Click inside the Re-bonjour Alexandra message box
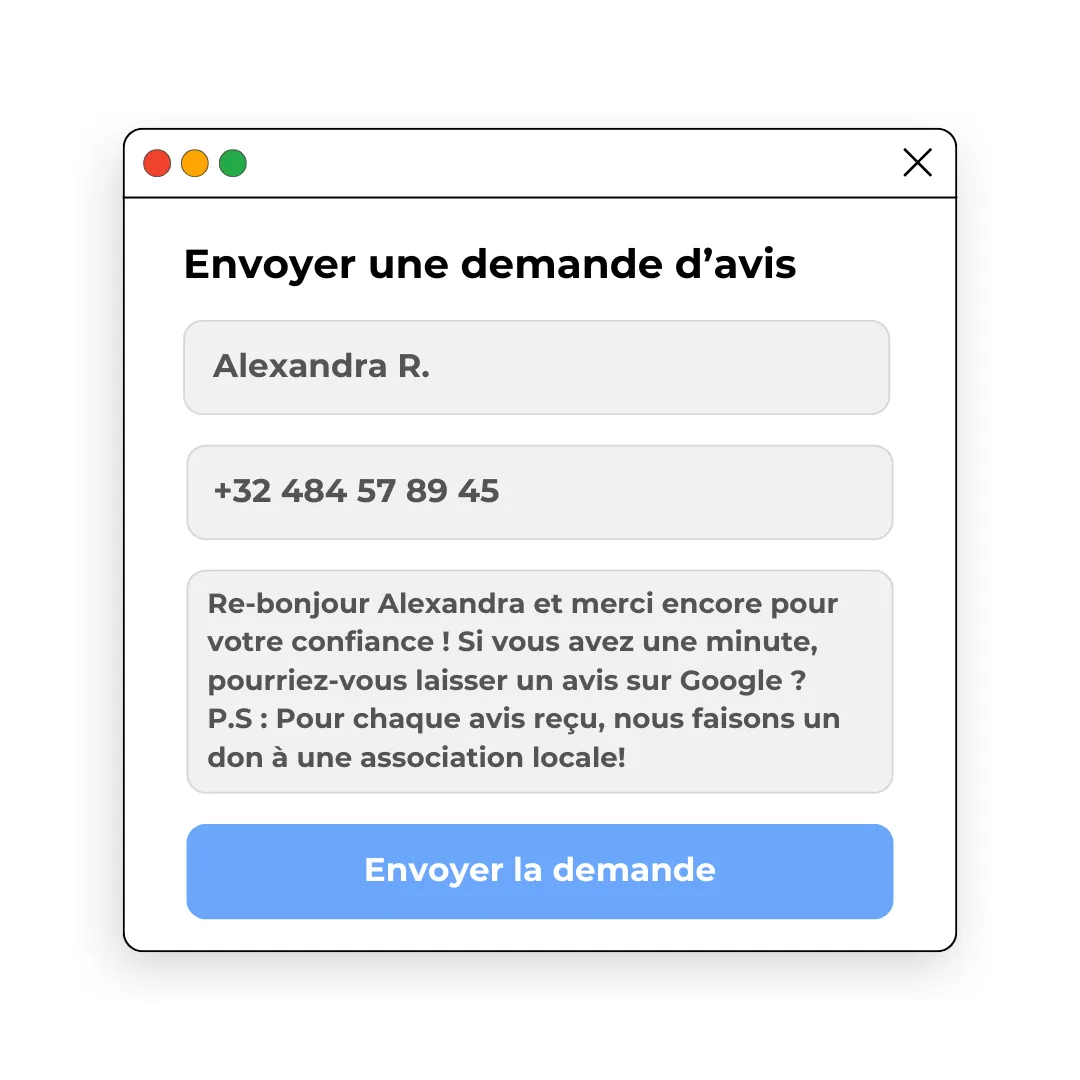 [x=540, y=681]
